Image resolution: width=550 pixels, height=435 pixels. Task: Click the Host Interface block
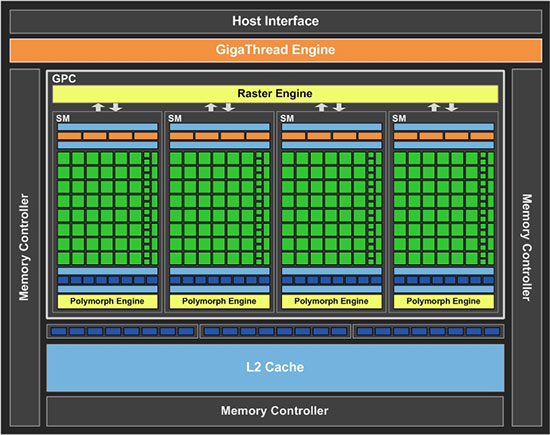[276, 22]
